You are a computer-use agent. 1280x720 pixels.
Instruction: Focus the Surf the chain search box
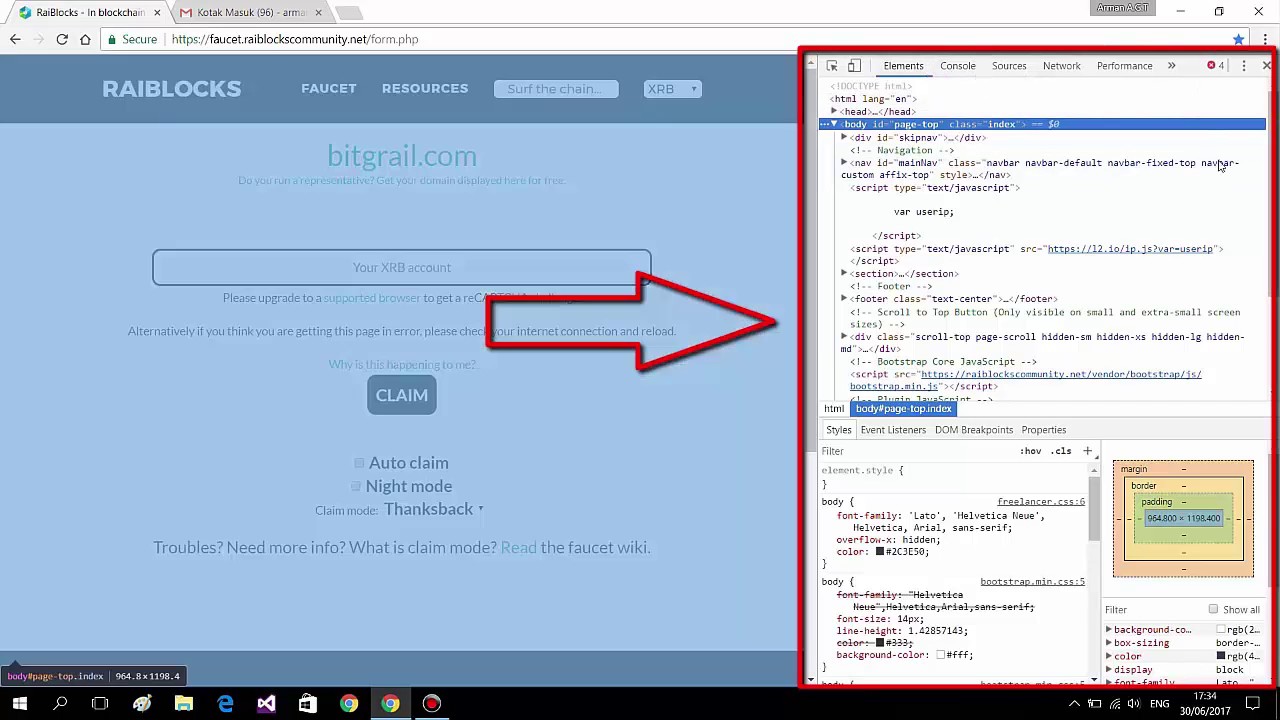(x=556, y=89)
